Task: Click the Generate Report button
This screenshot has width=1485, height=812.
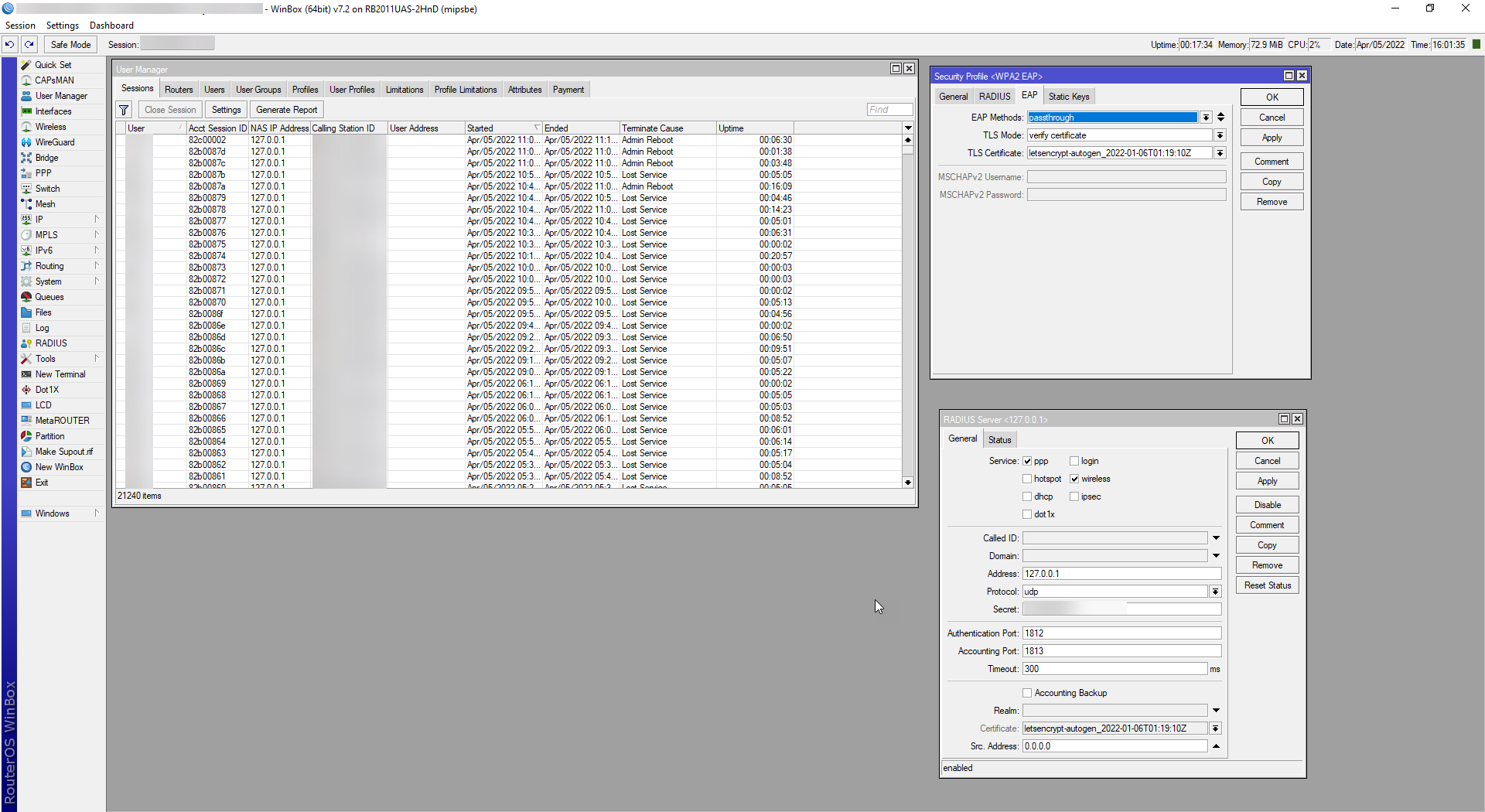Action: (x=286, y=110)
